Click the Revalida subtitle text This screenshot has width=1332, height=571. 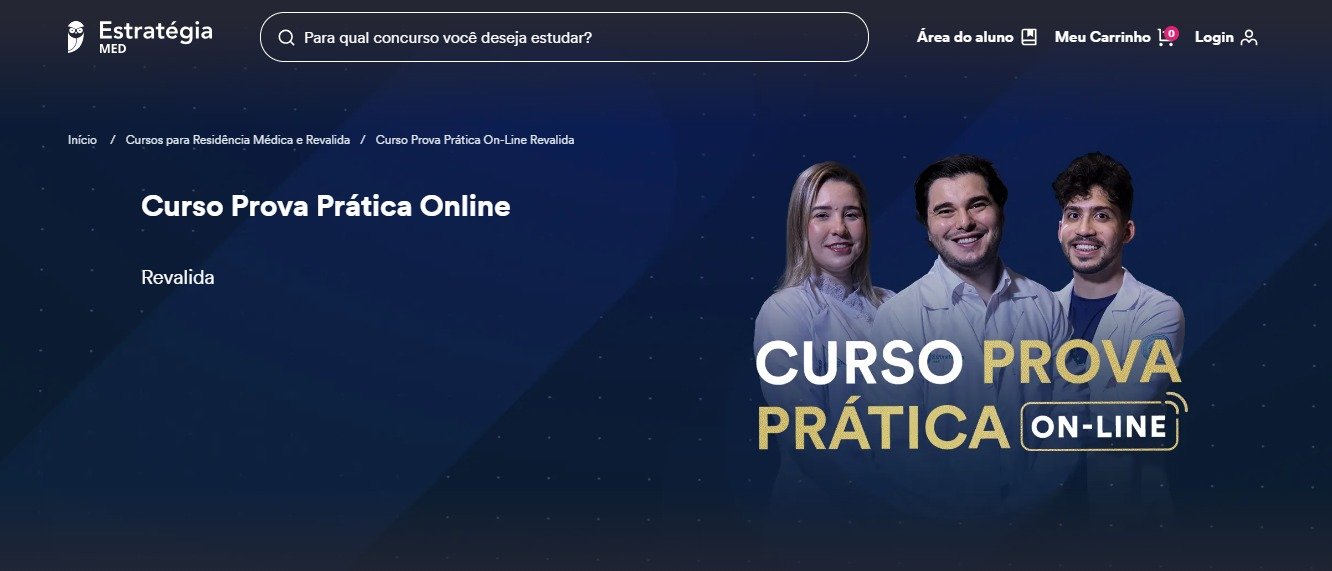point(178,277)
